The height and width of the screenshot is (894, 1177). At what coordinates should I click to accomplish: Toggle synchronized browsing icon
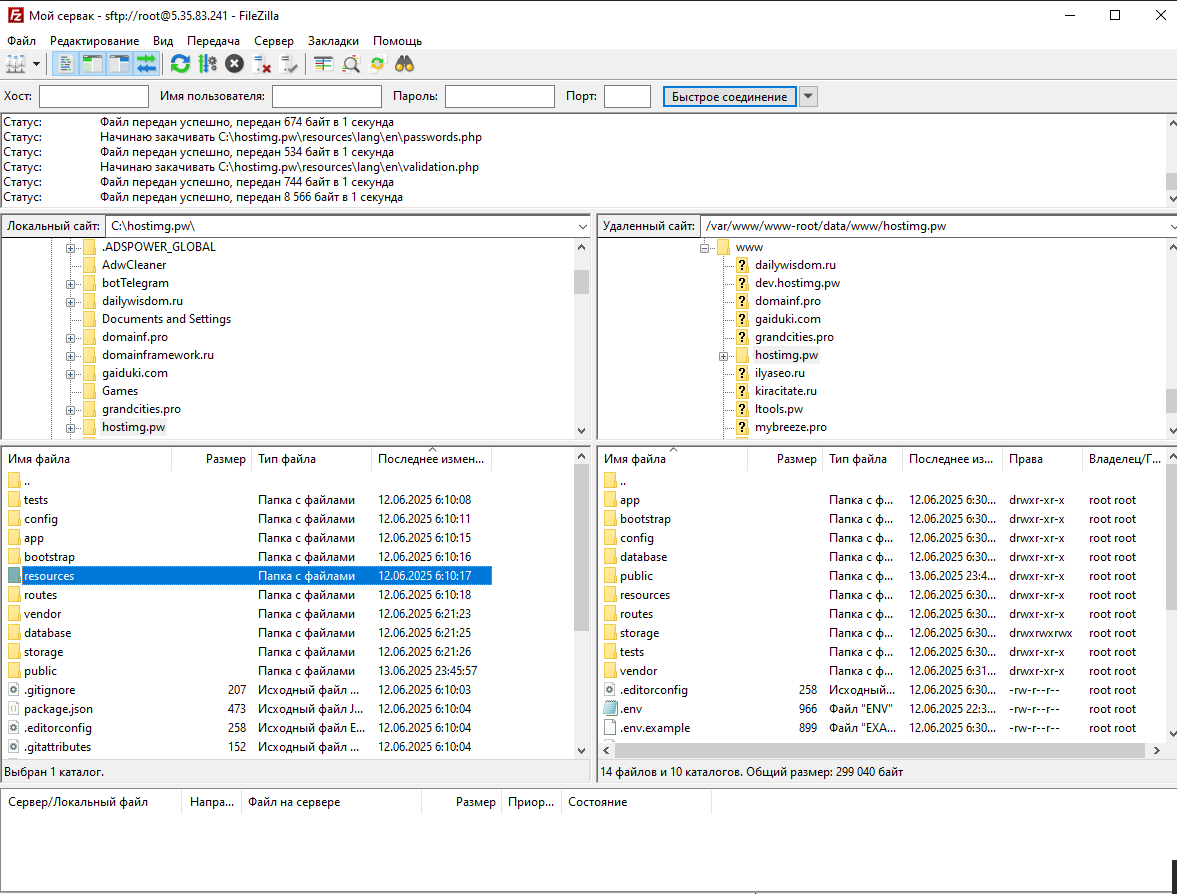(x=378, y=64)
